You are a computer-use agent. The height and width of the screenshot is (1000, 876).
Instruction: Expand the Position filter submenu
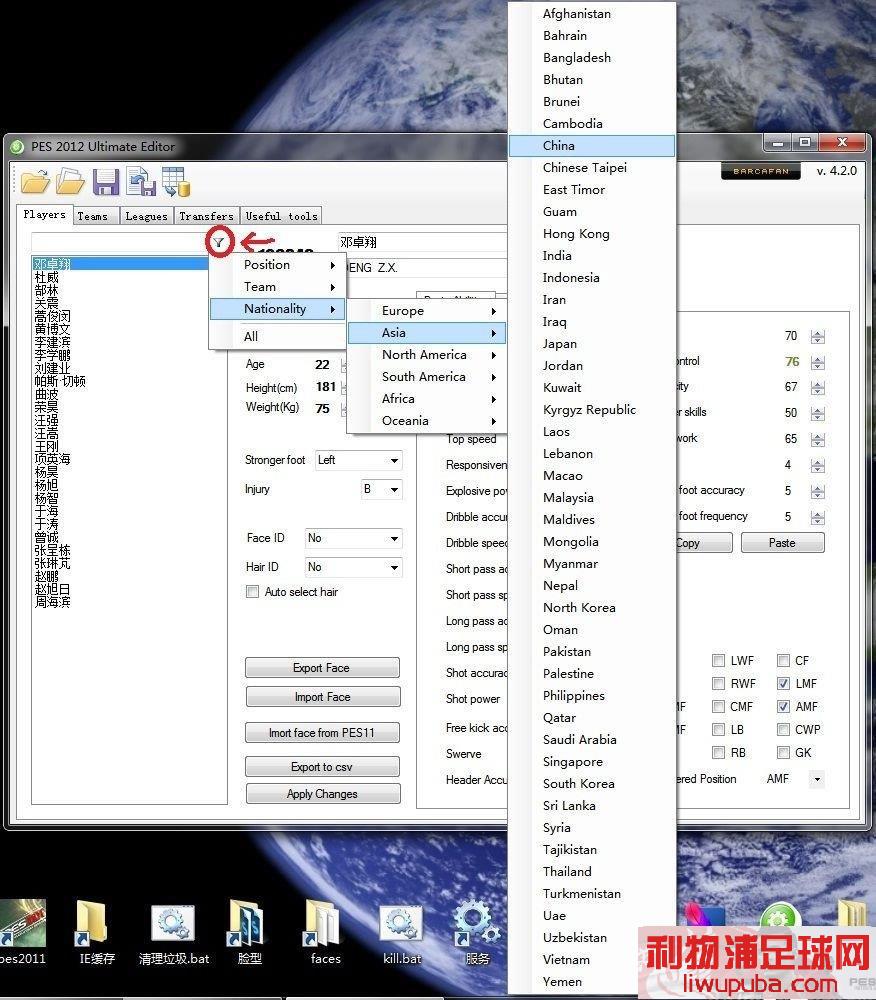coord(278,265)
